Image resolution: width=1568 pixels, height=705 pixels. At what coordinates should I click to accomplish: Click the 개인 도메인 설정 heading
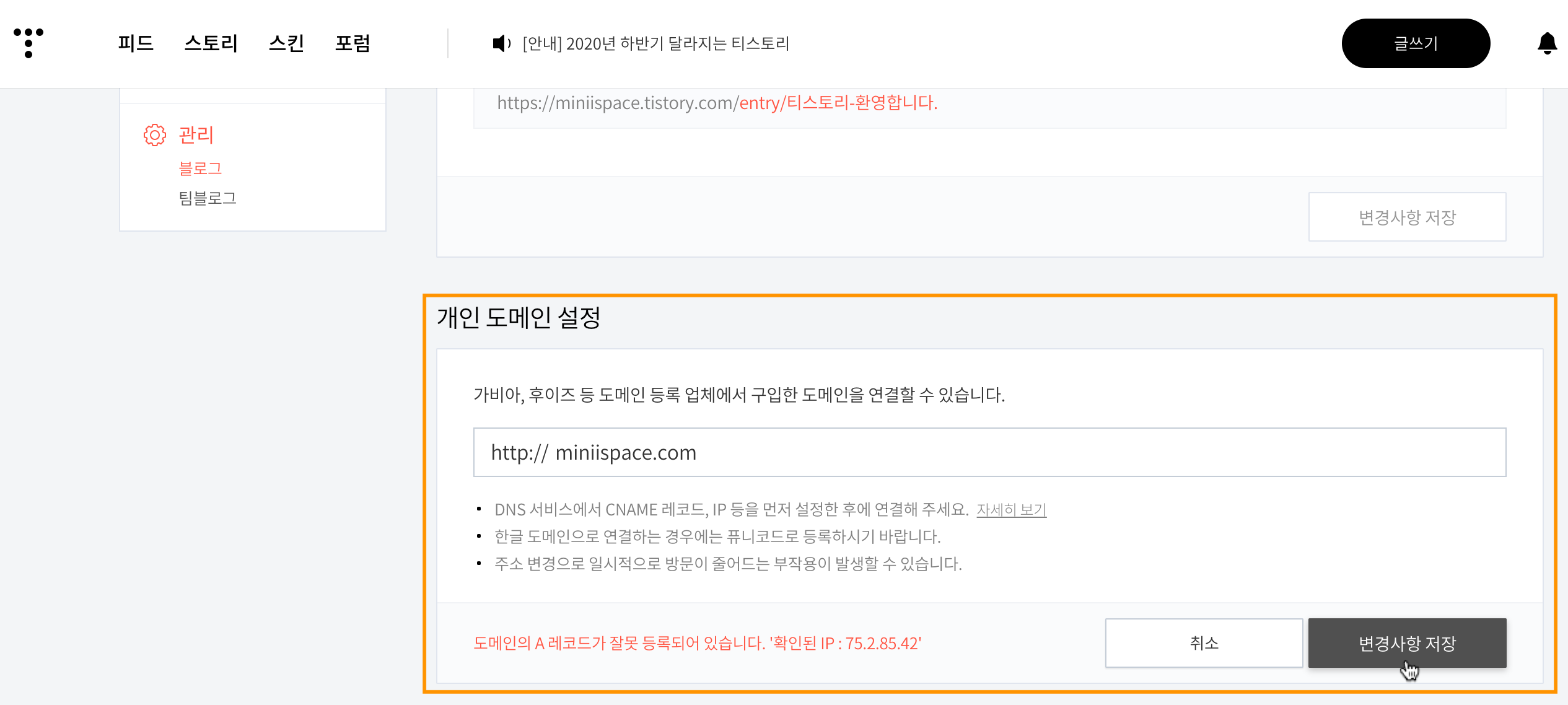(x=519, y=318)
